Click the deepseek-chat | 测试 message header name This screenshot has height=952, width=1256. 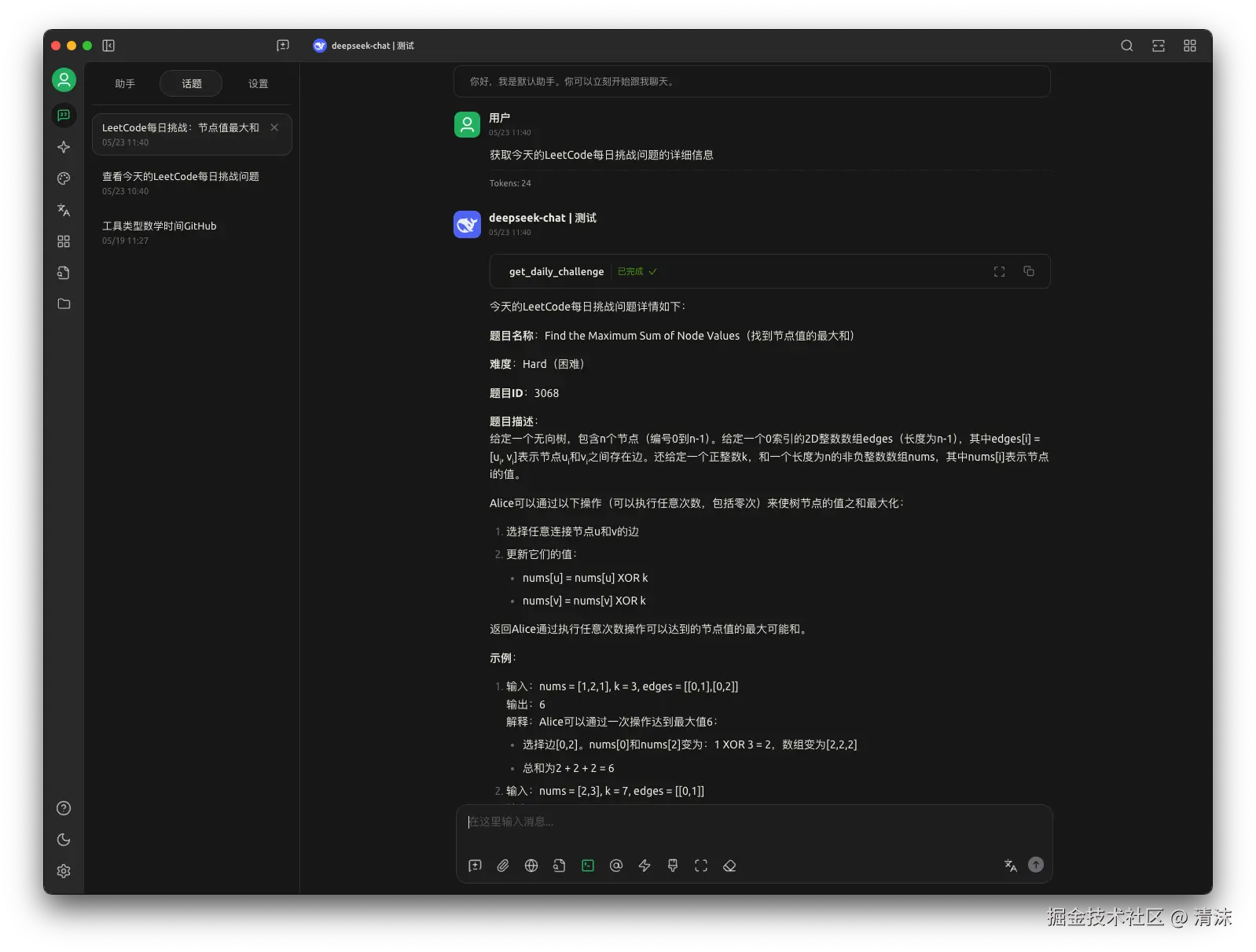pyautogui.click(x=542, y=218)
